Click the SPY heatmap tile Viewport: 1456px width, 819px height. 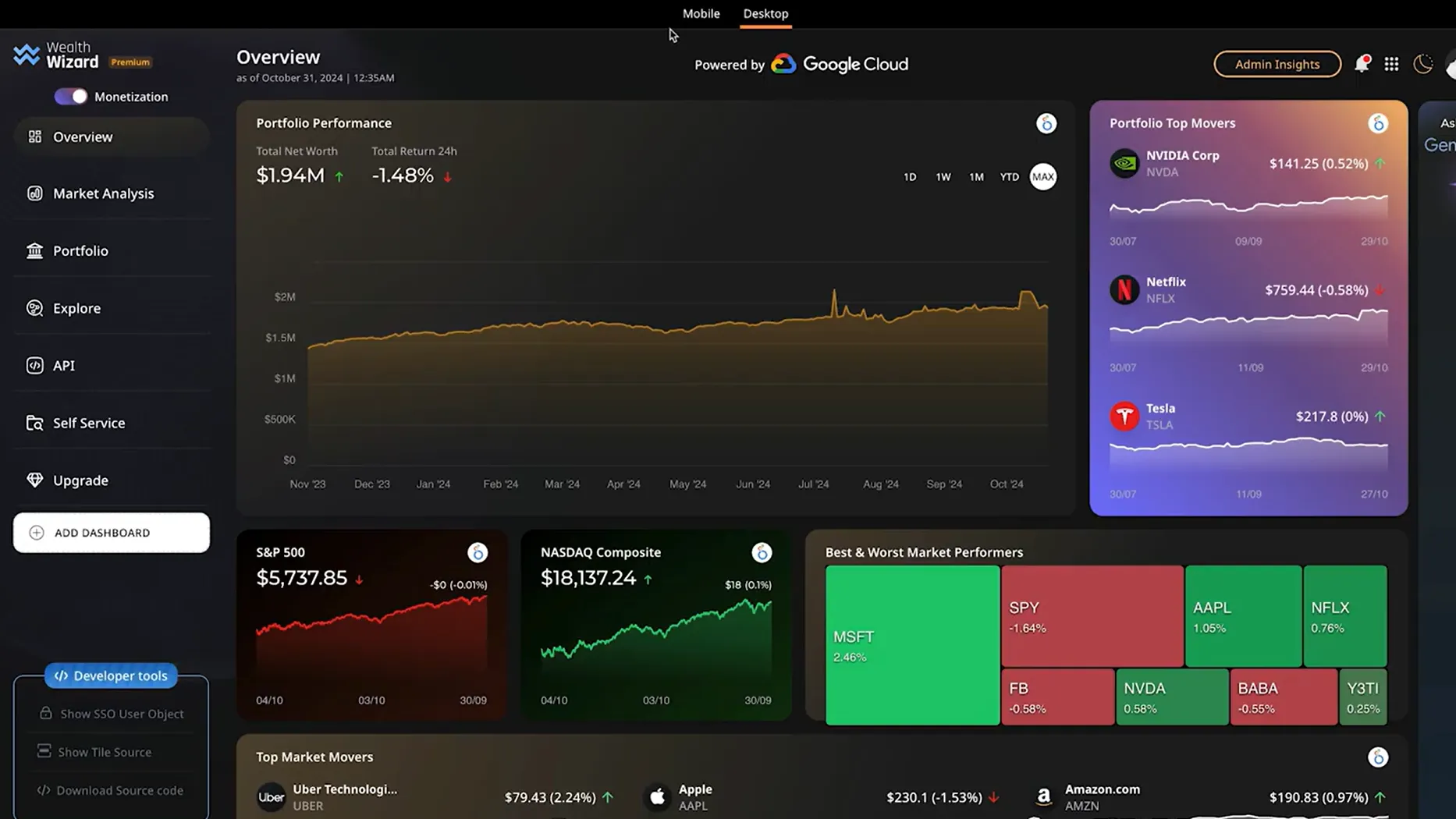pyautogui.click(x=1092, y=616)
